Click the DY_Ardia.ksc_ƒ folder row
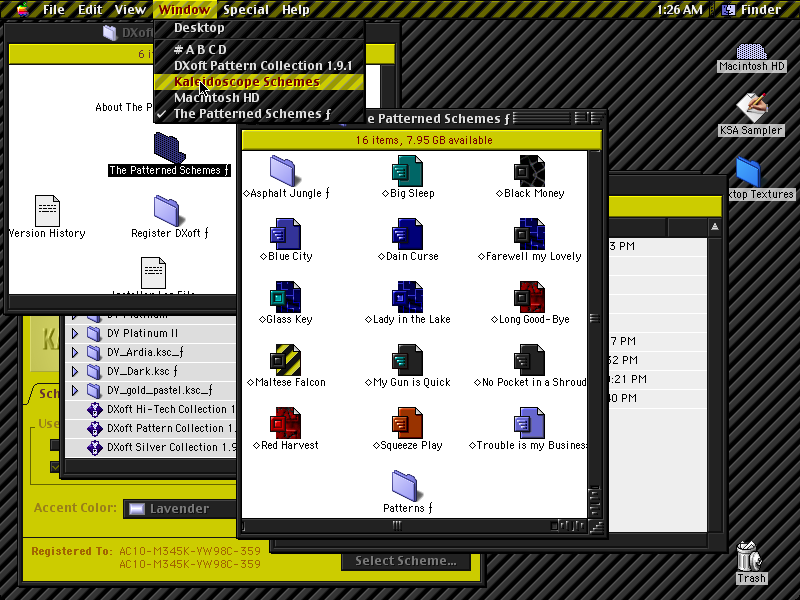 pos(151,352)
